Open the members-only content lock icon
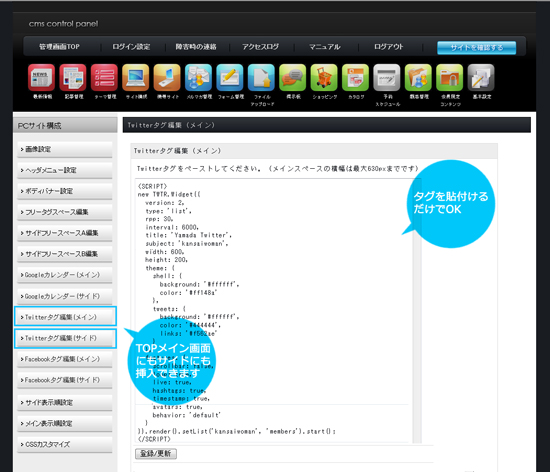Screen dimensions: 550x472 450,77
